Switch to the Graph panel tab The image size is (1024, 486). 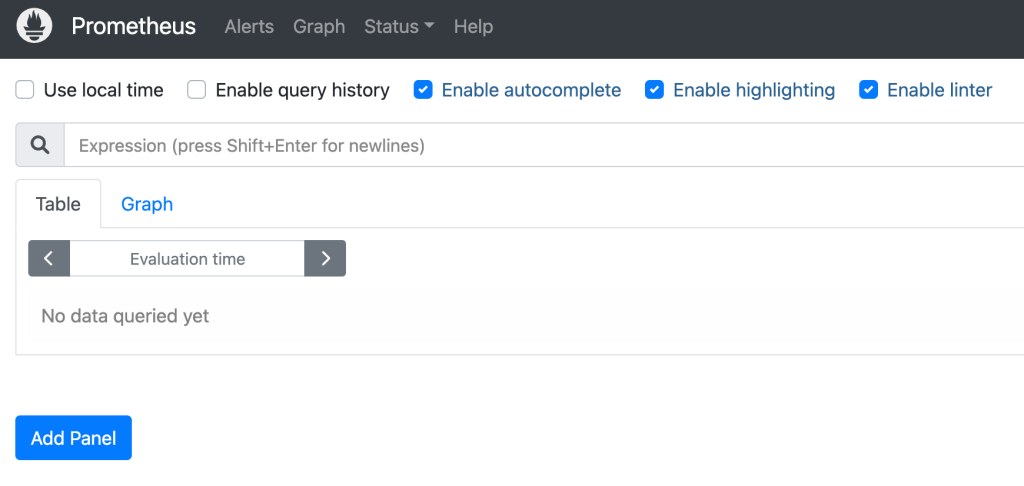[x=147, y=204]
